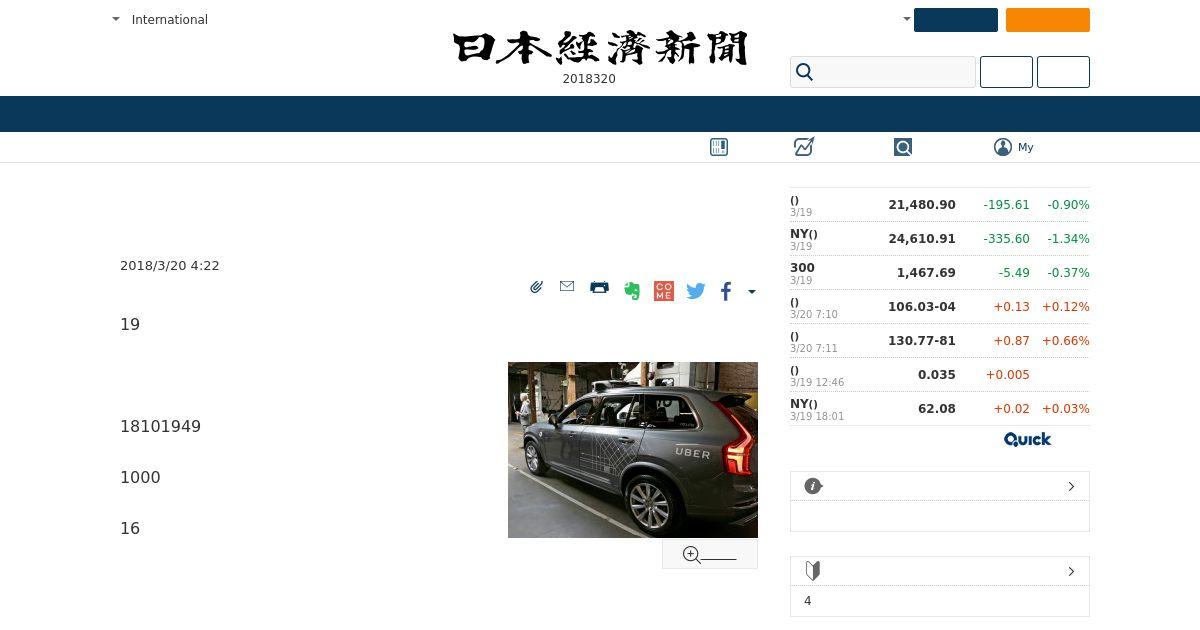Viewport: 1200px width, 630px height.
Task: Click the 130.77-81 exchange rate
Action: click(x=922, y=340)
